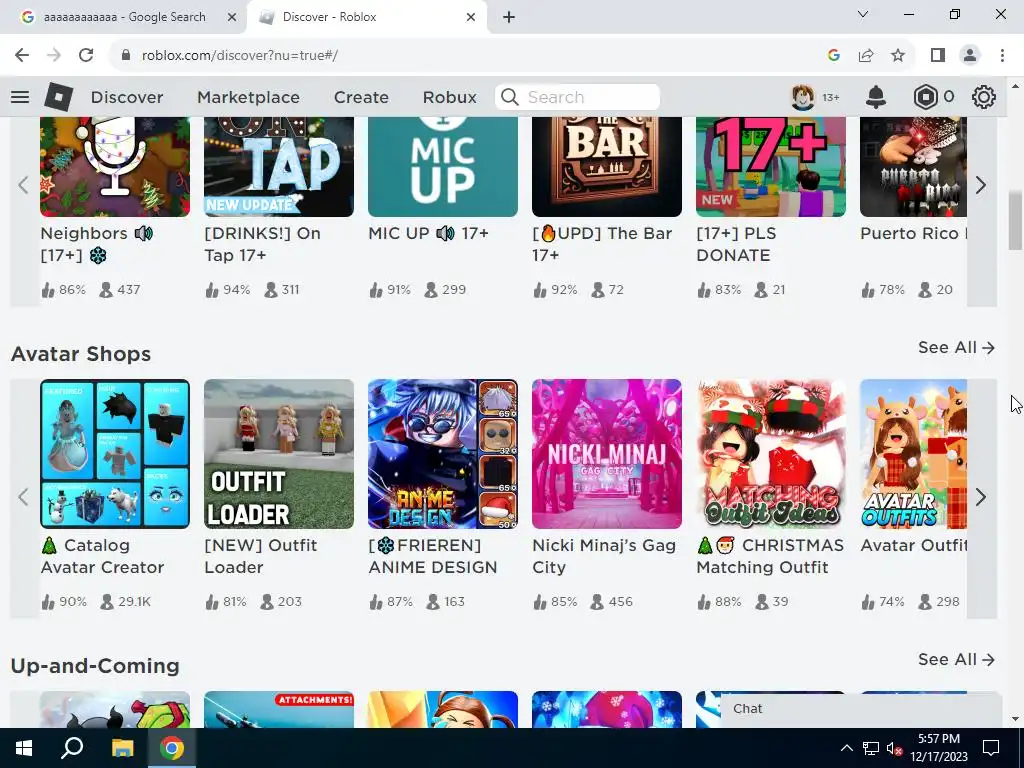Open Chrome profile icon
1024x768 pixels.
[x=970, y=56]
